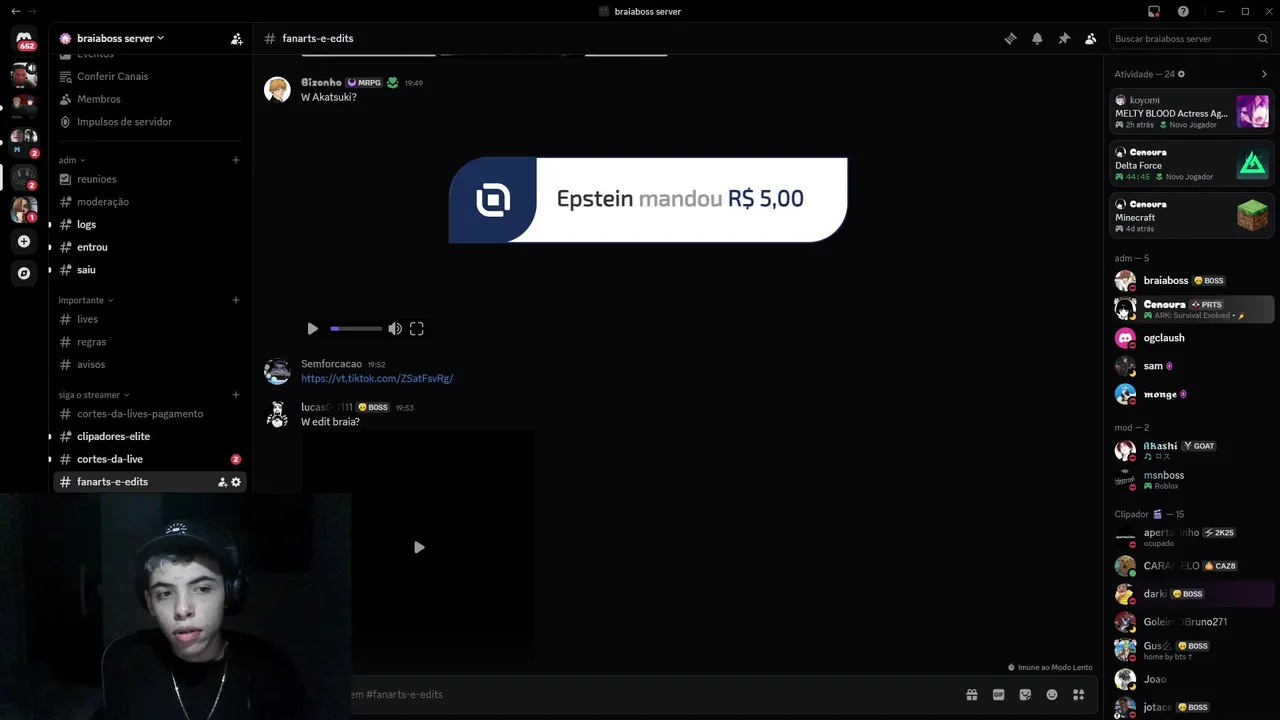Add channel to importante category
Viewport: 1280px width, 720px height.
(x=236, y=300)
